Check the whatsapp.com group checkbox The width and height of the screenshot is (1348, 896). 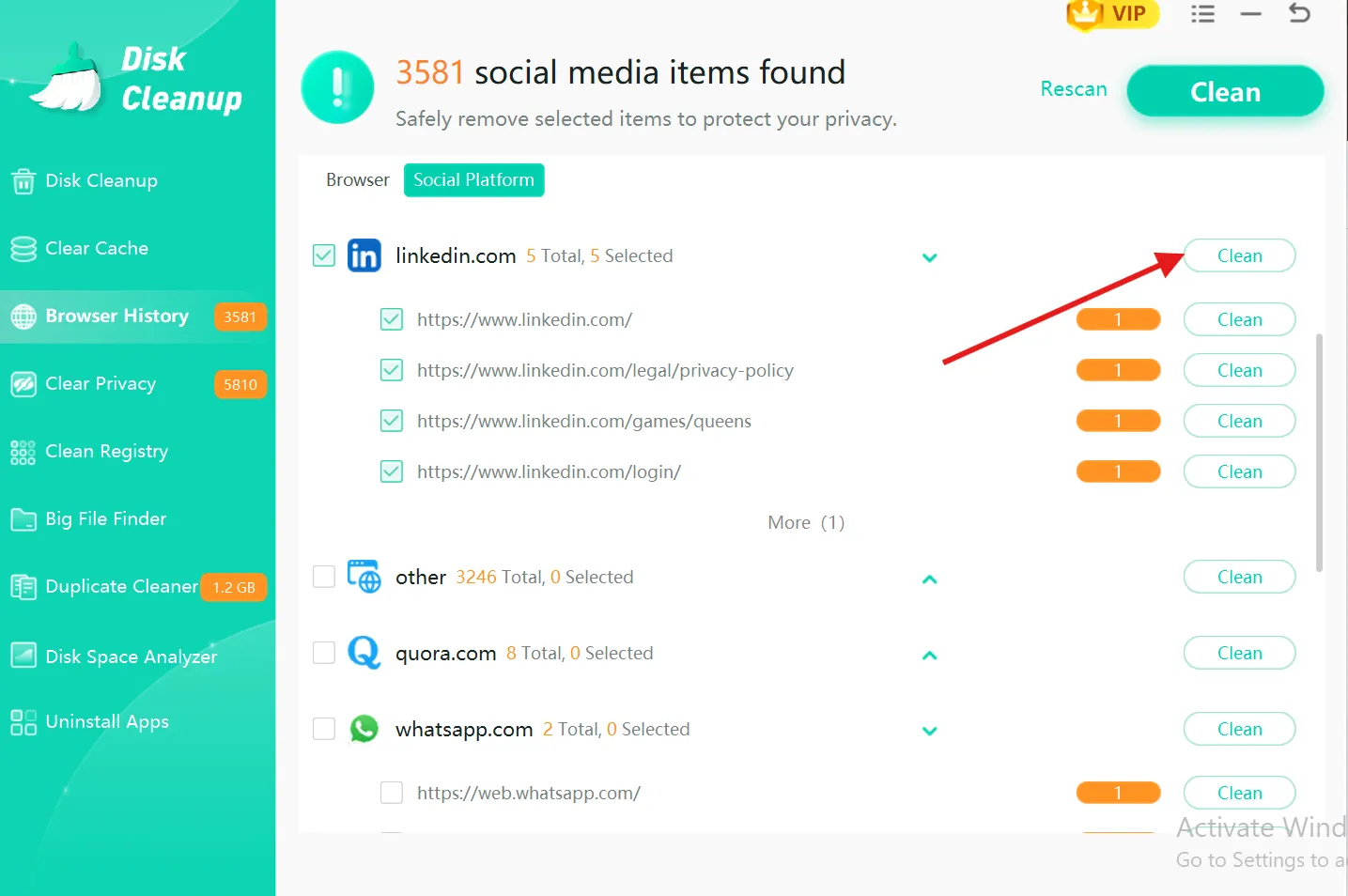[324, 729]
